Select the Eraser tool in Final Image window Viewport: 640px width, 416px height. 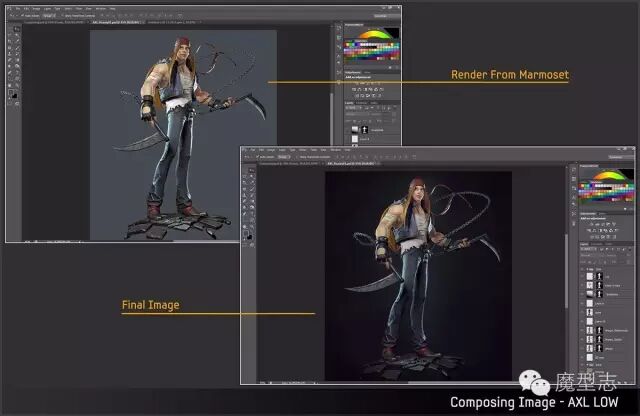pos(244,201)
